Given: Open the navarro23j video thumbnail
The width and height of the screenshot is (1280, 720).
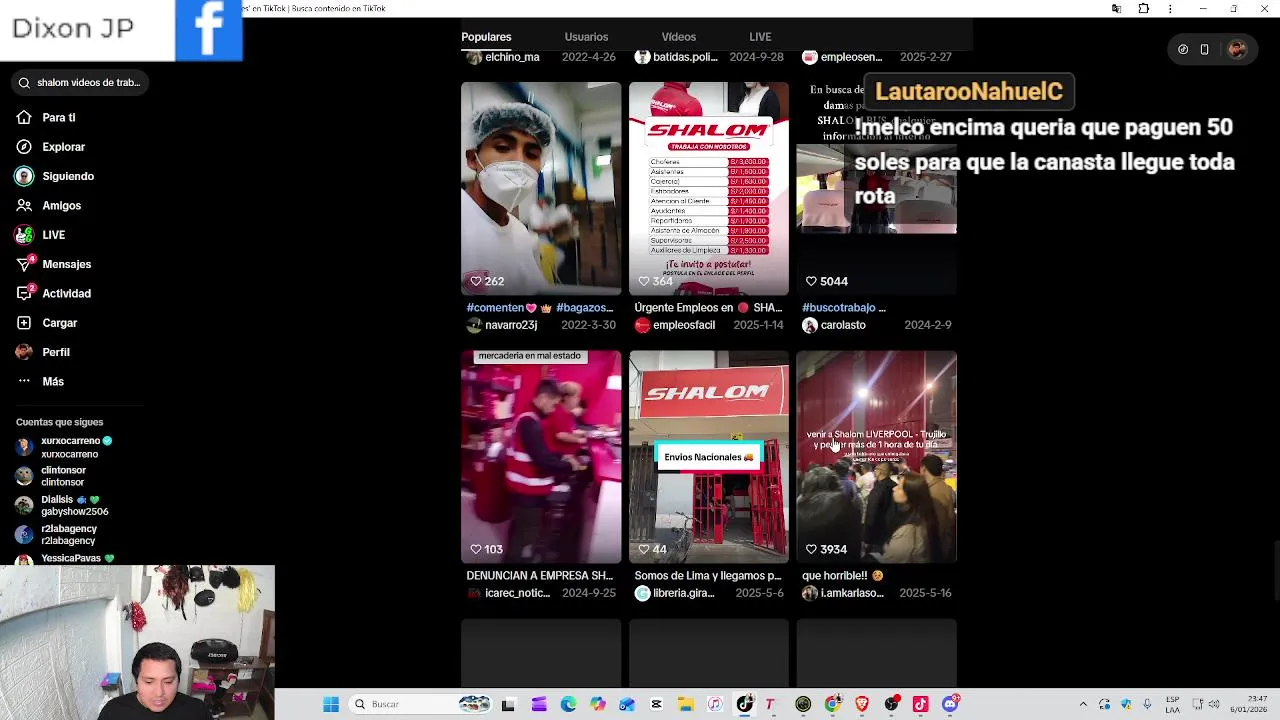Looking at the screenshot, I should 541,189.
